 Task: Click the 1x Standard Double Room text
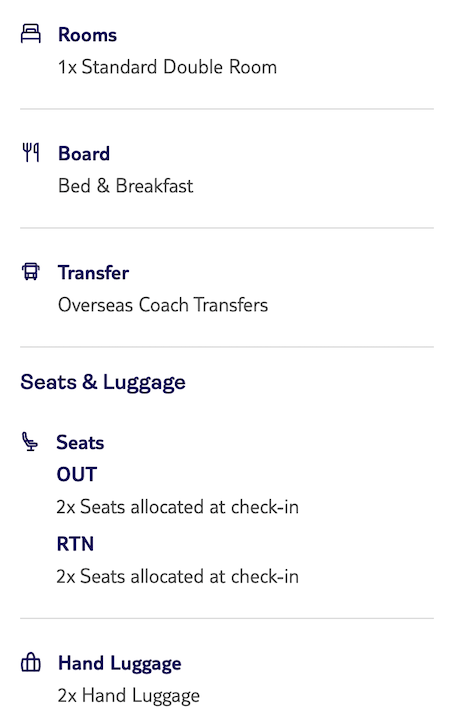pos(167,67)
